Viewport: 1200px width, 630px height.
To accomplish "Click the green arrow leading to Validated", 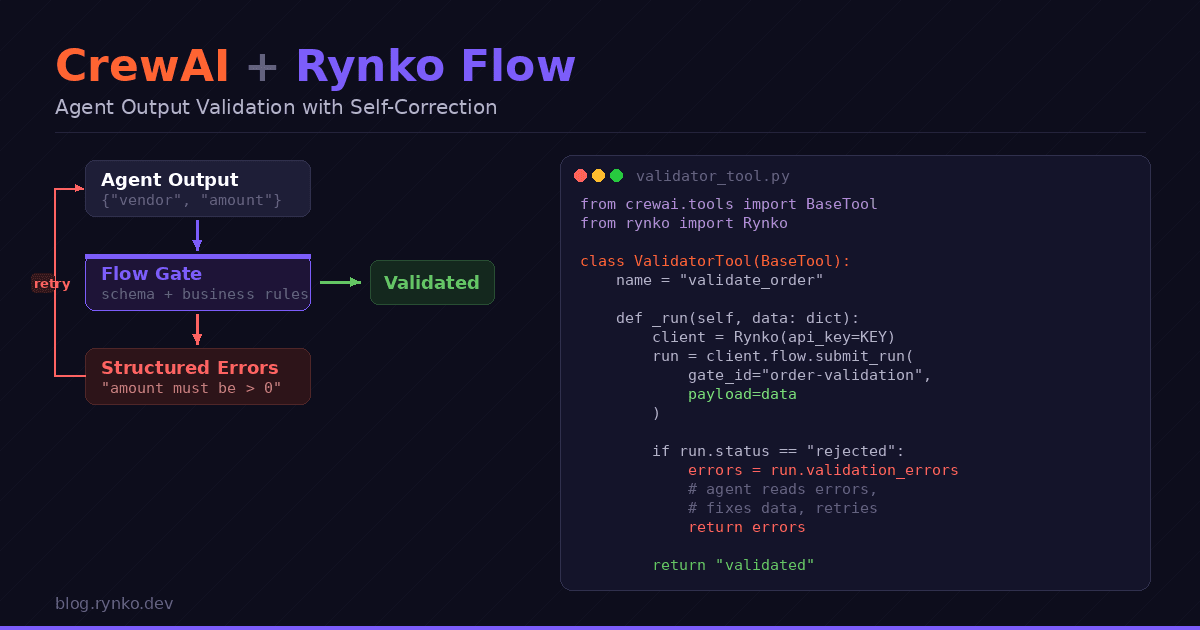I will (340, 282).
